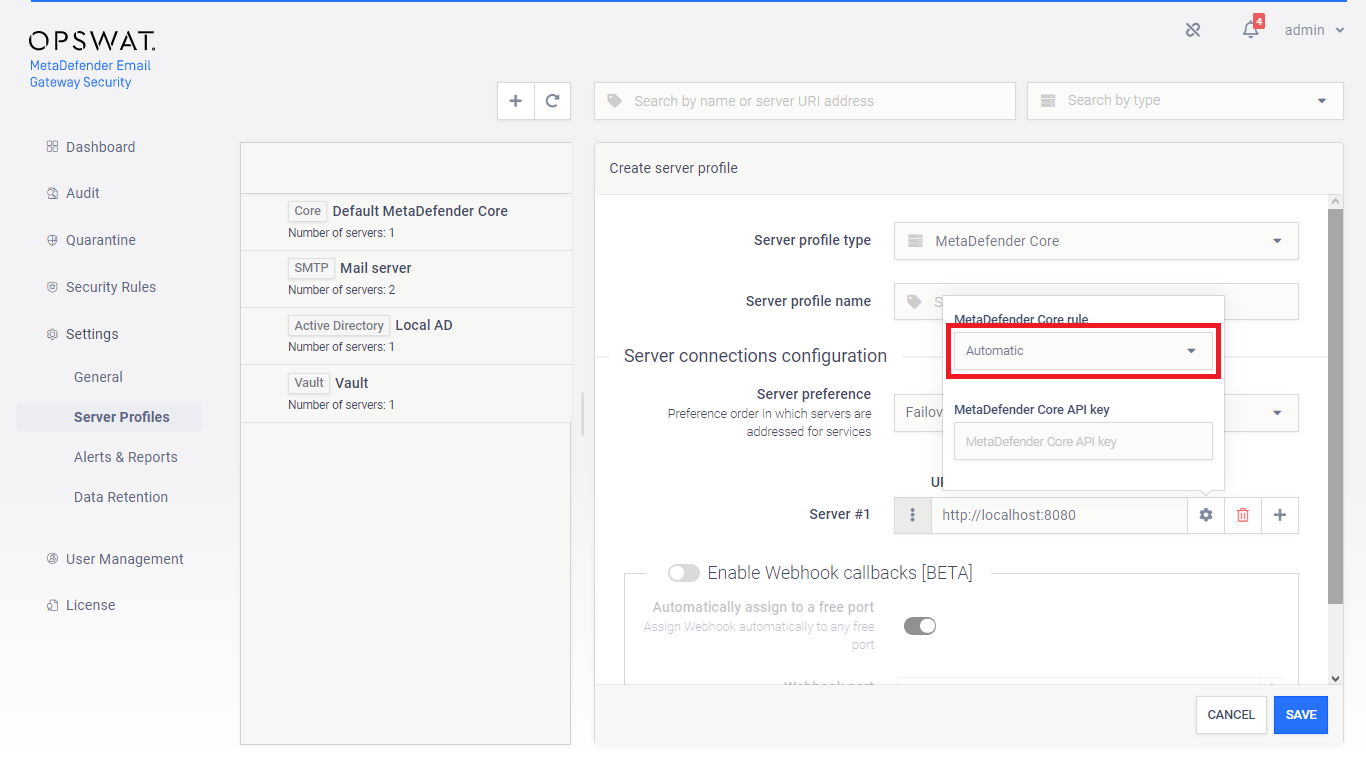1366x768 pixels.
Task: Open the Search by type dropdown
Action: (x=1185, y=101)
